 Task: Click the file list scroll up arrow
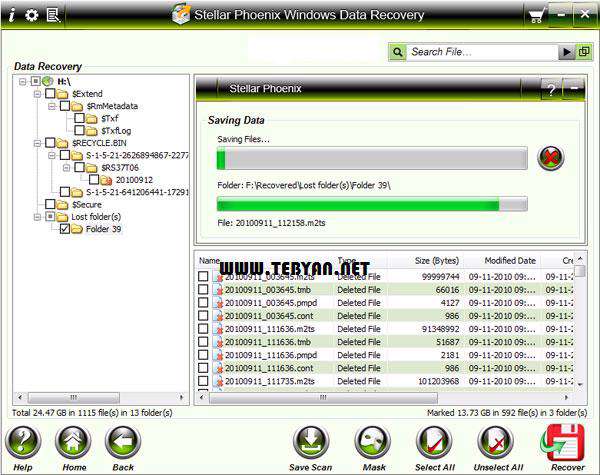580,260
